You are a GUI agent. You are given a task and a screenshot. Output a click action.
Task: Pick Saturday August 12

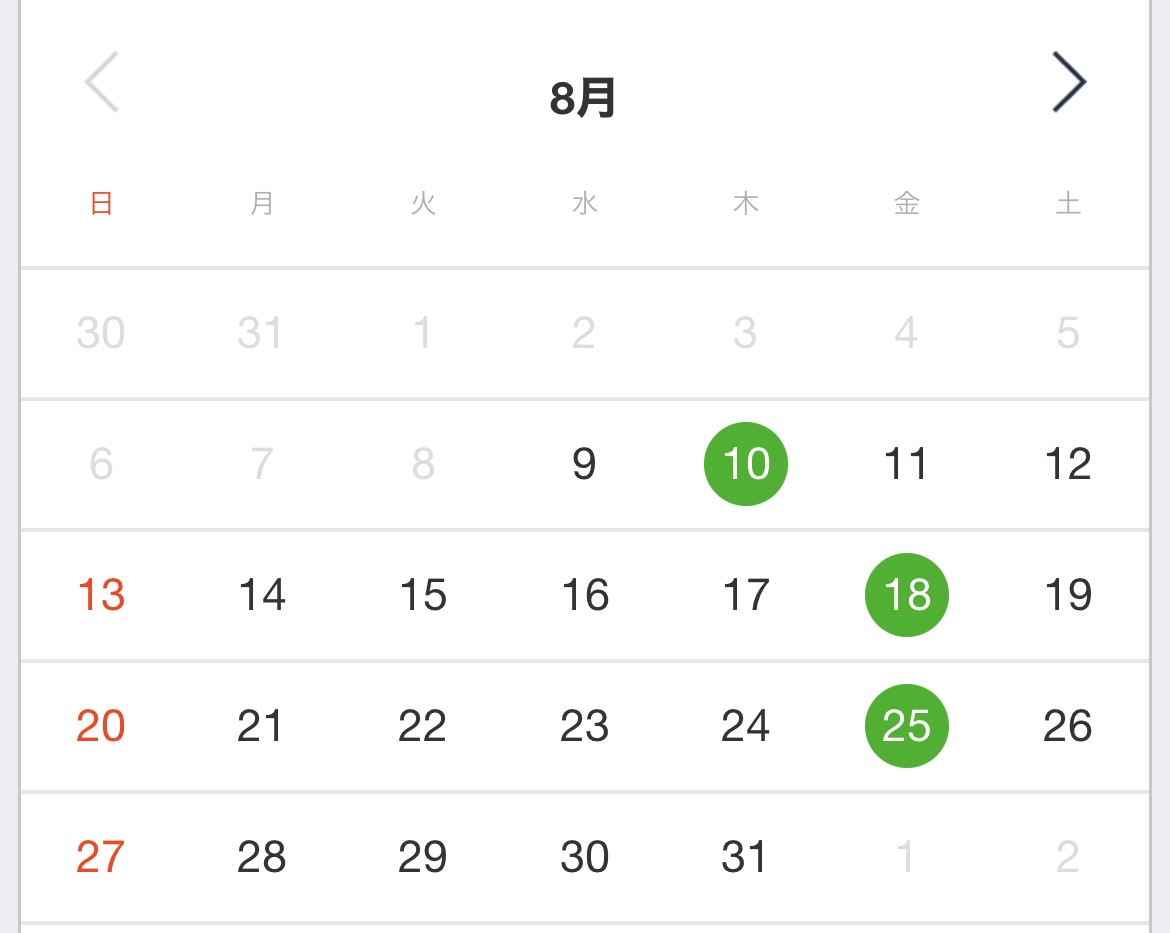[x=1068, y=464]
